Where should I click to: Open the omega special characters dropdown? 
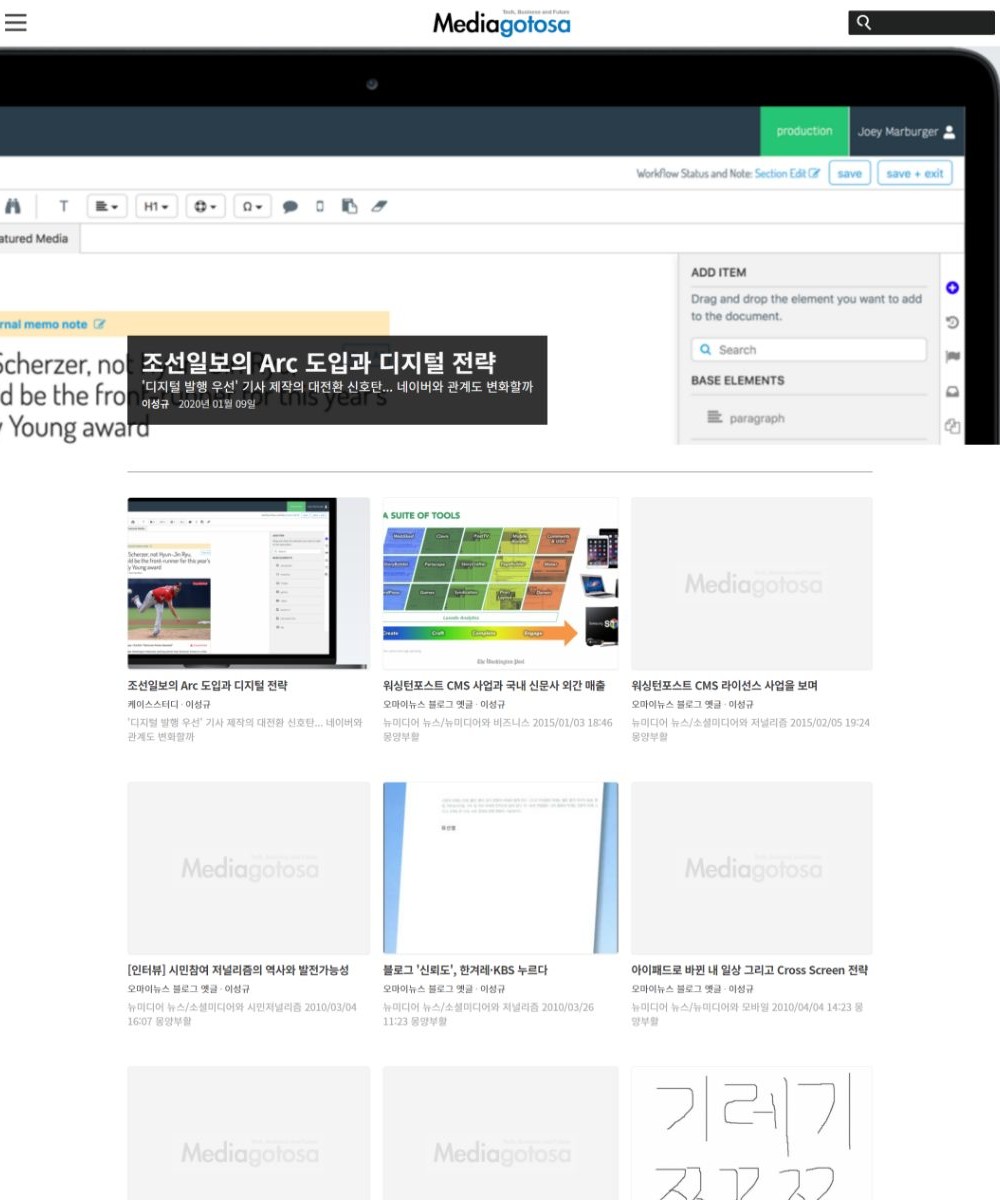coord(252,207)
